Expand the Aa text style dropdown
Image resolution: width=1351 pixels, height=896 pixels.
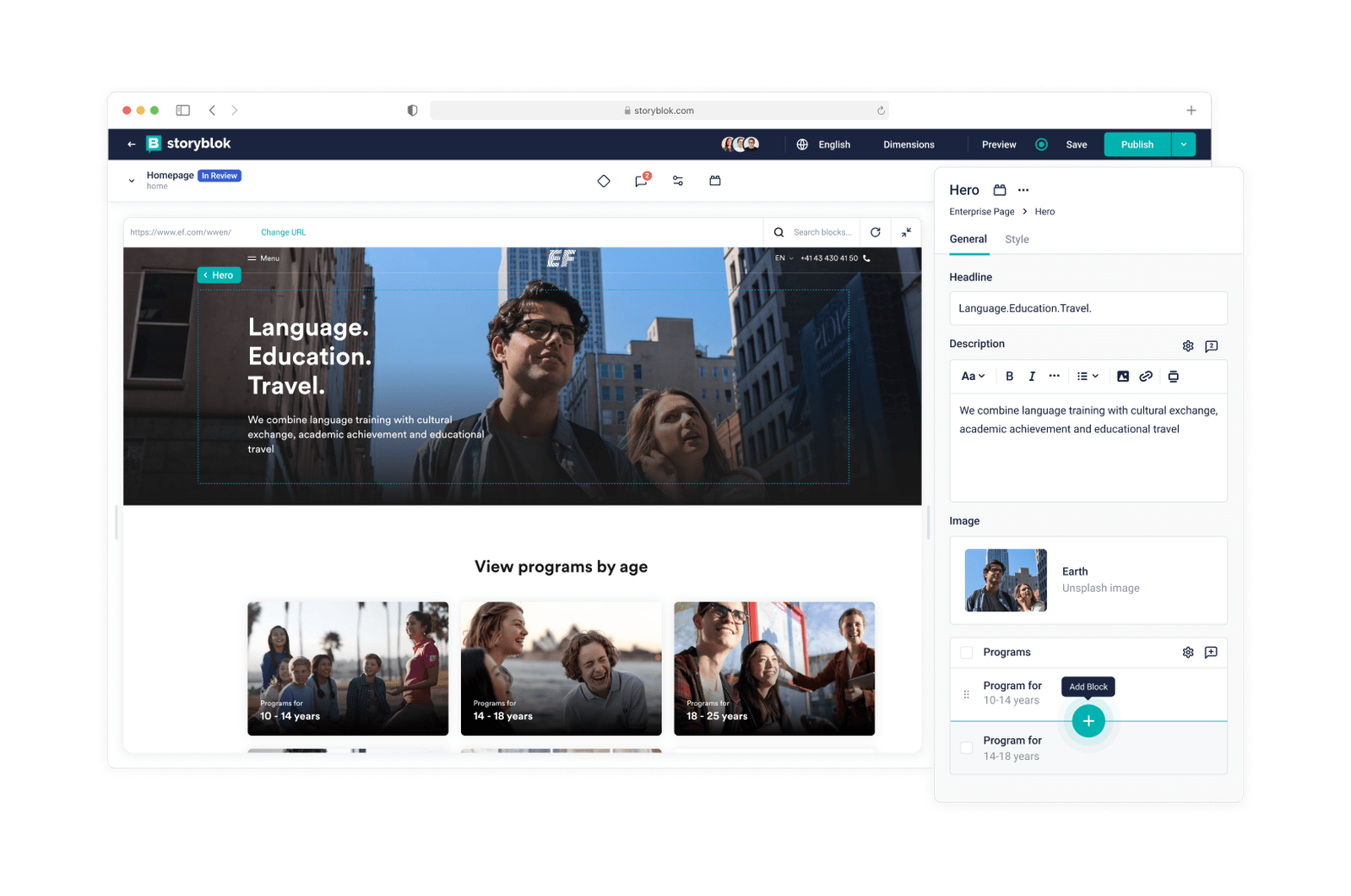(x=973, y=377)
